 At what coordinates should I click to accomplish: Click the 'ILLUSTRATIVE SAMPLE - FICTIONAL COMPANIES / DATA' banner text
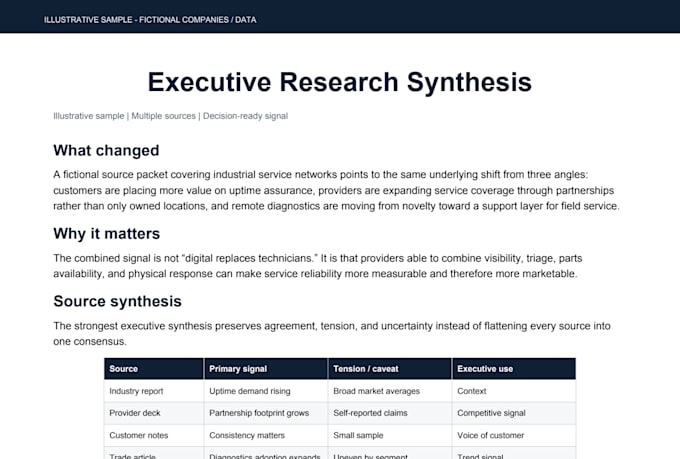(150, 20)
